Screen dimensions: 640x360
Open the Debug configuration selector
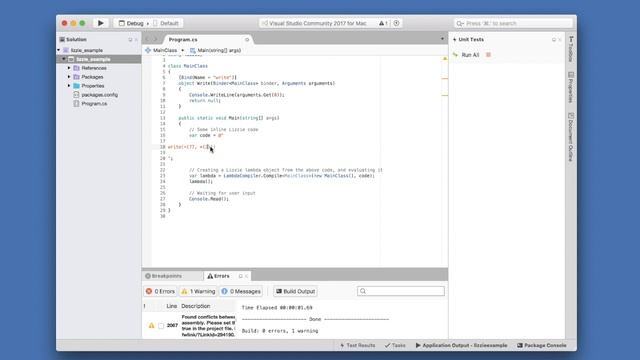coord(131,23)
